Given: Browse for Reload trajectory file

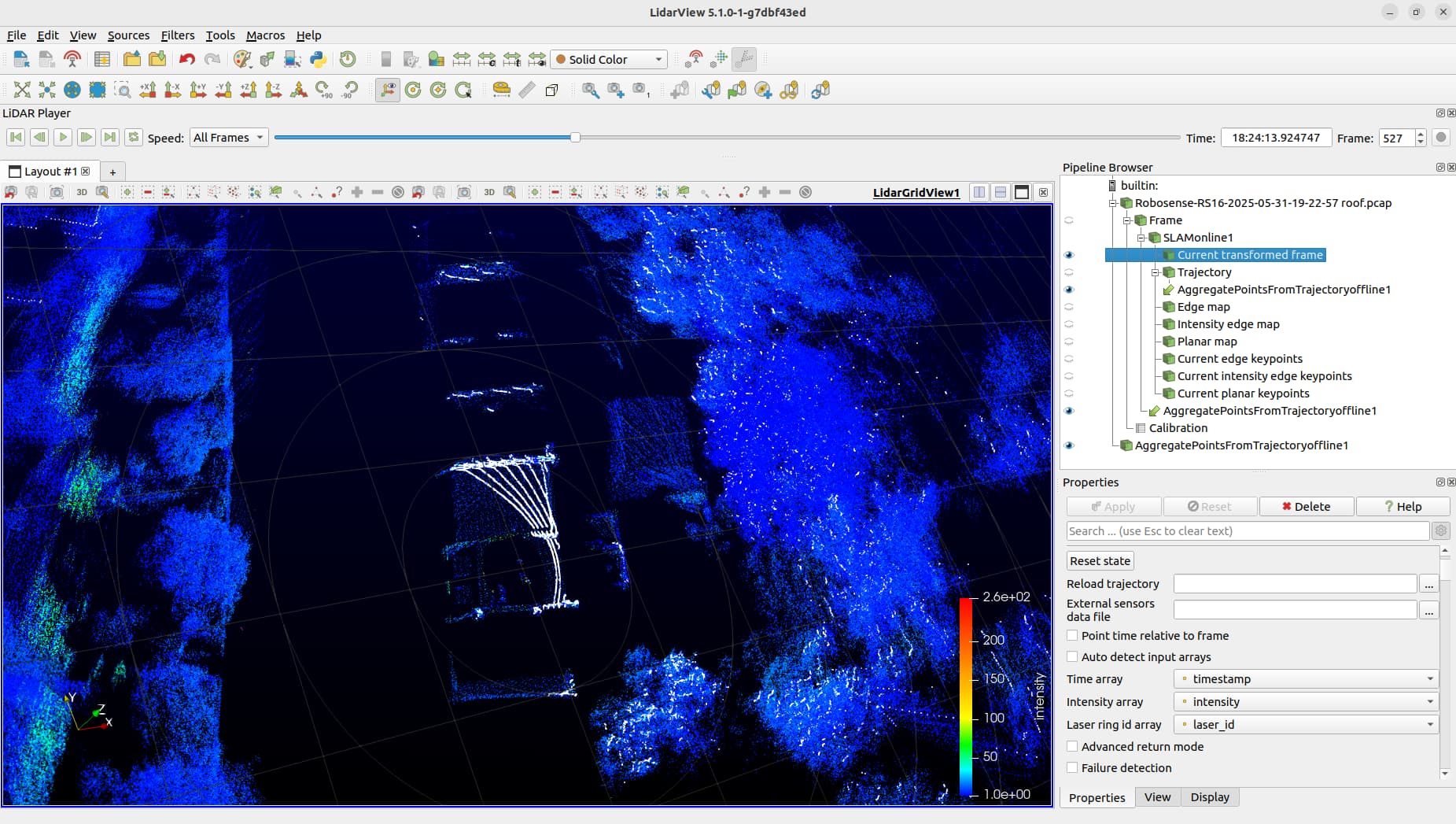Looking at the screenshot, I should pos(1428,584).
